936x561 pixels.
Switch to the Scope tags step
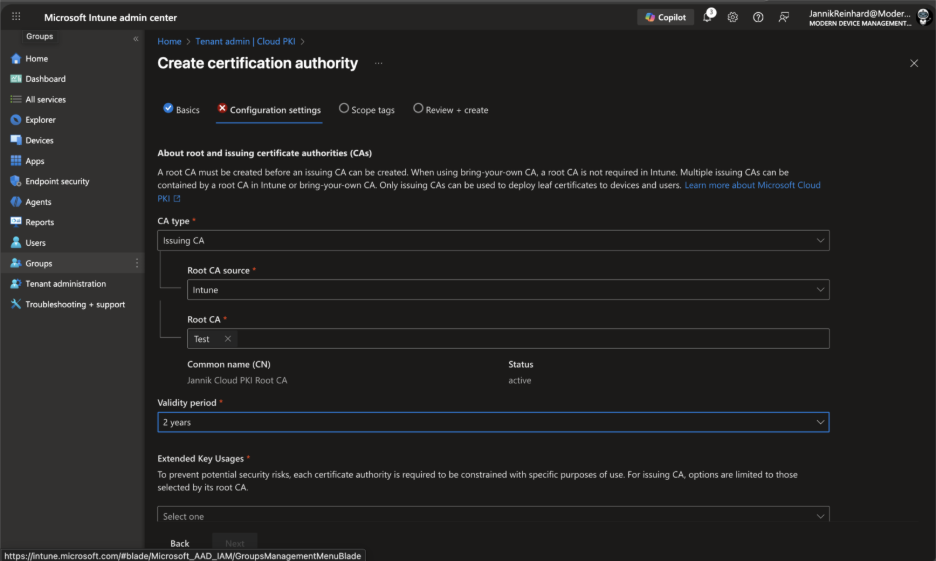tap(366, 110)
